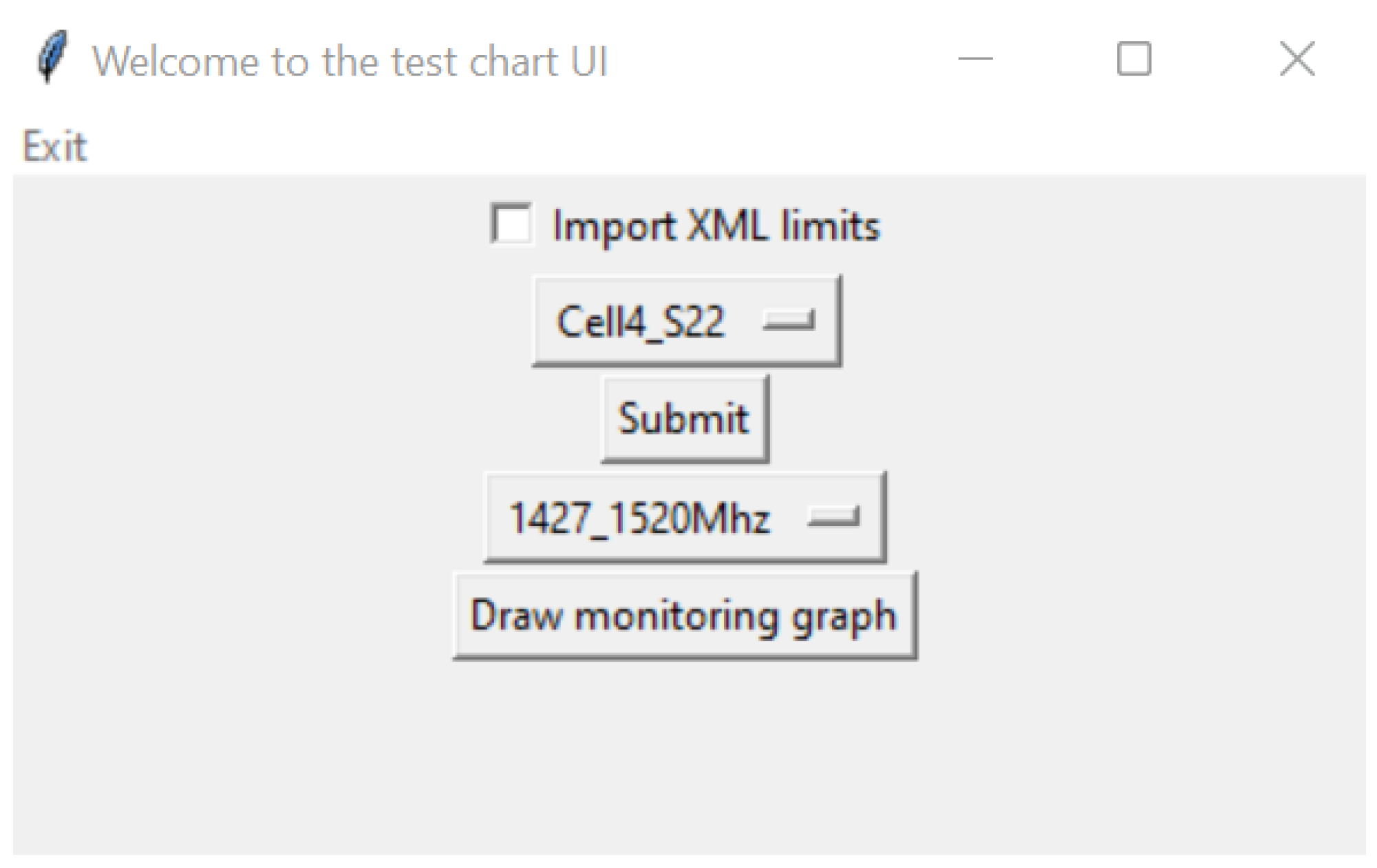This screenshot has height=868, width=1377.
Task: Click the "Welcome to the test chart UI" title
Action: pos(350,61)
